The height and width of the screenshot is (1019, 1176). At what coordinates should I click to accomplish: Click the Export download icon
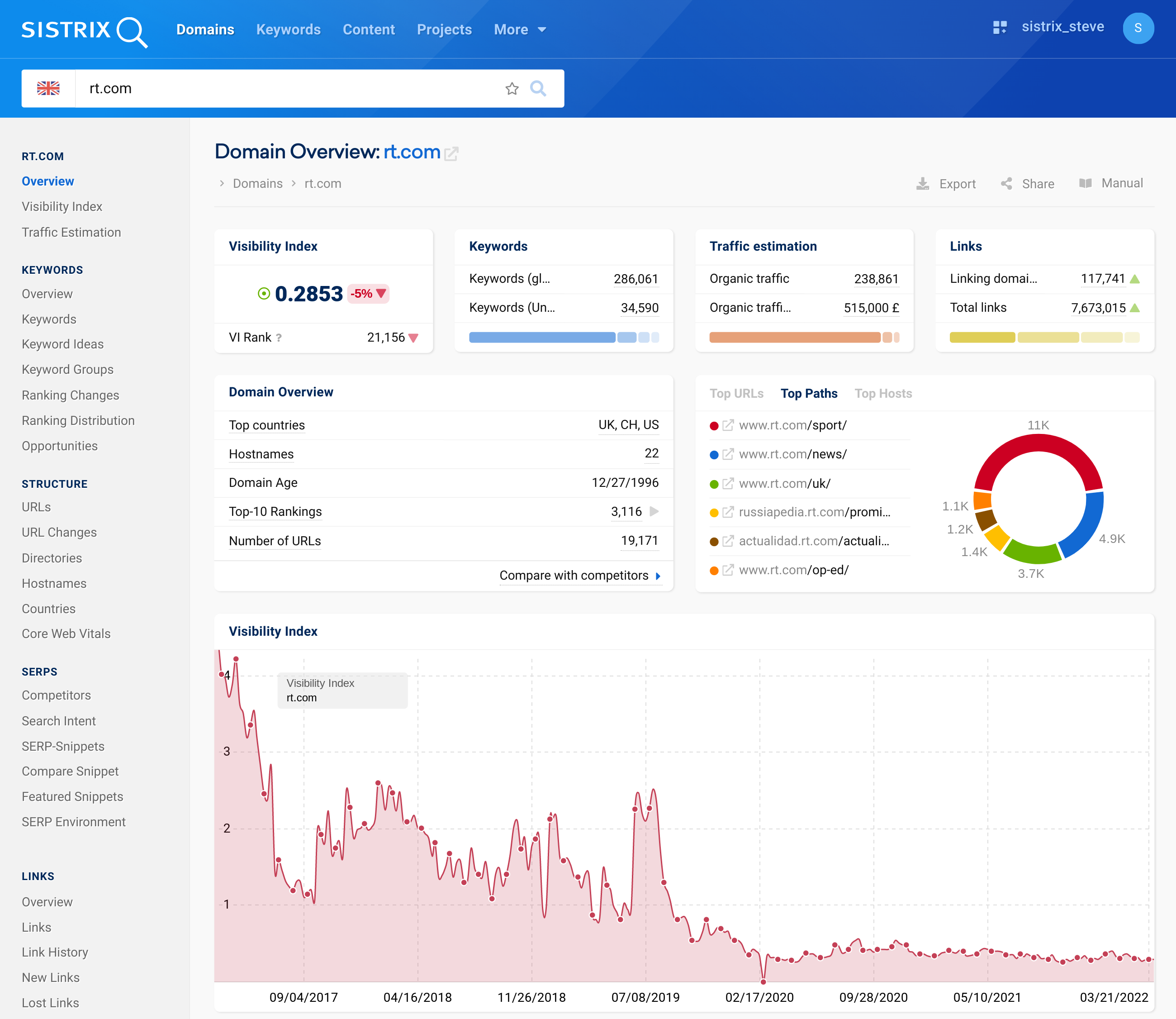(x=923, y=184)
